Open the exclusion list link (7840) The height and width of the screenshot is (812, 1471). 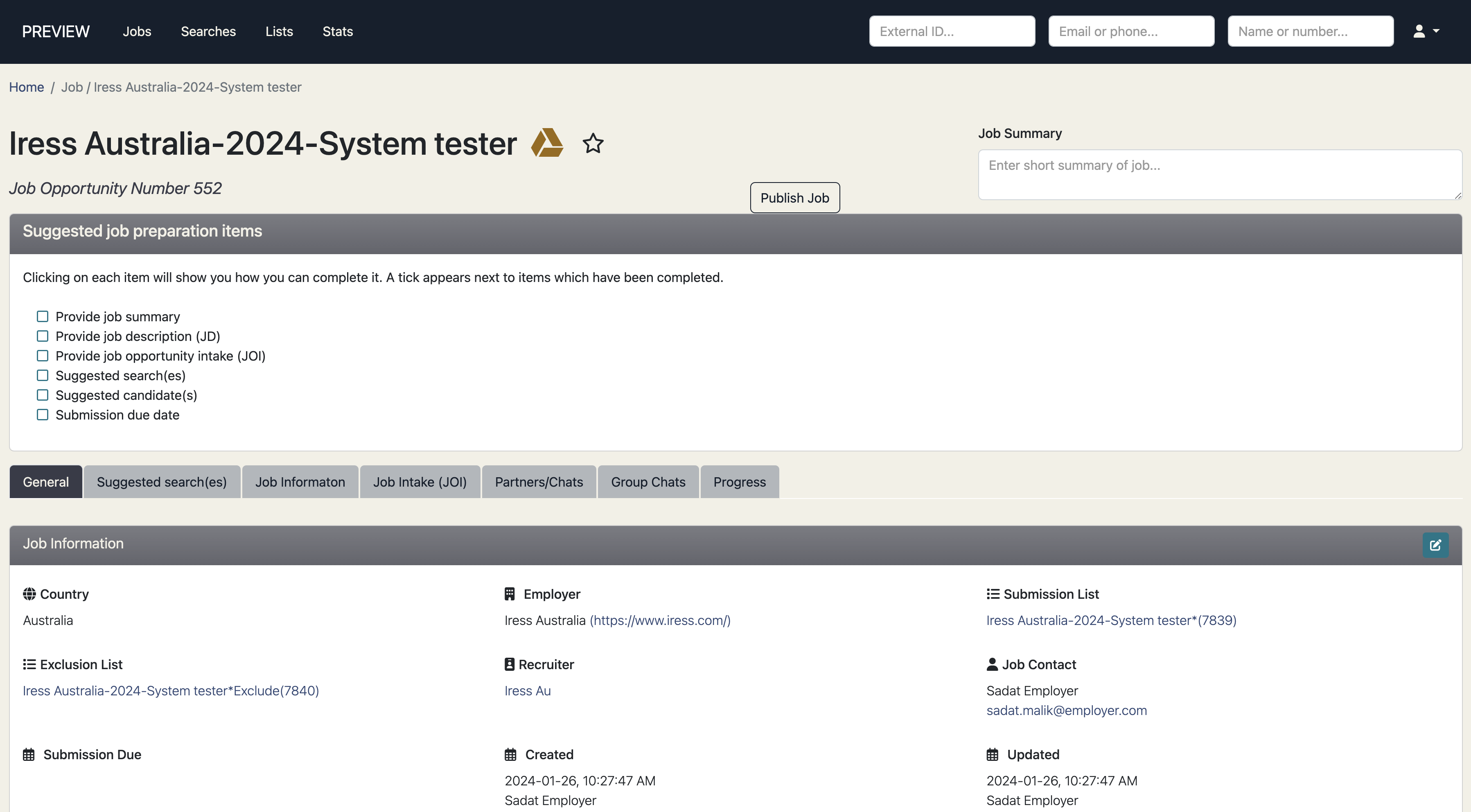pyautogui.click(x=171, y=690)
